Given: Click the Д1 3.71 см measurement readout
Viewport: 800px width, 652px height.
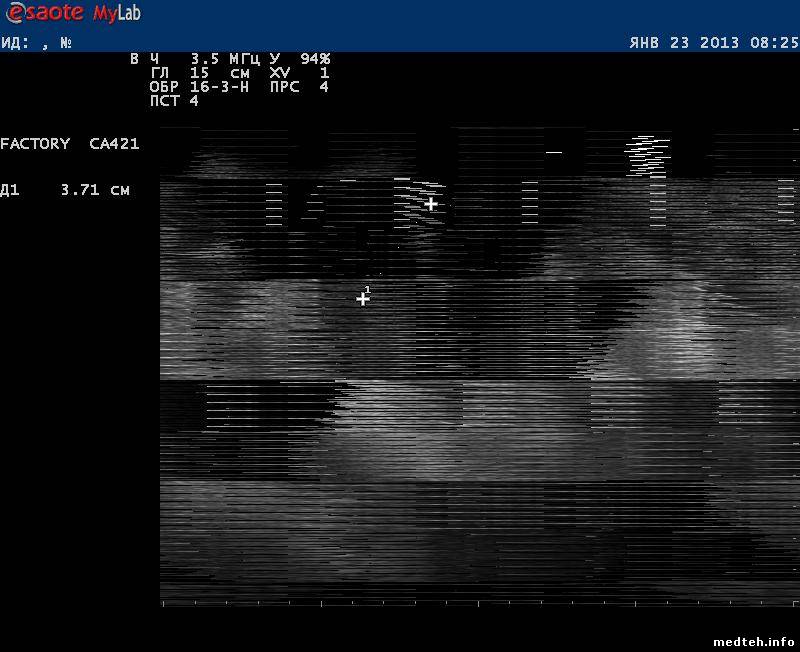Looking at the screenshot, I should 65,190.
